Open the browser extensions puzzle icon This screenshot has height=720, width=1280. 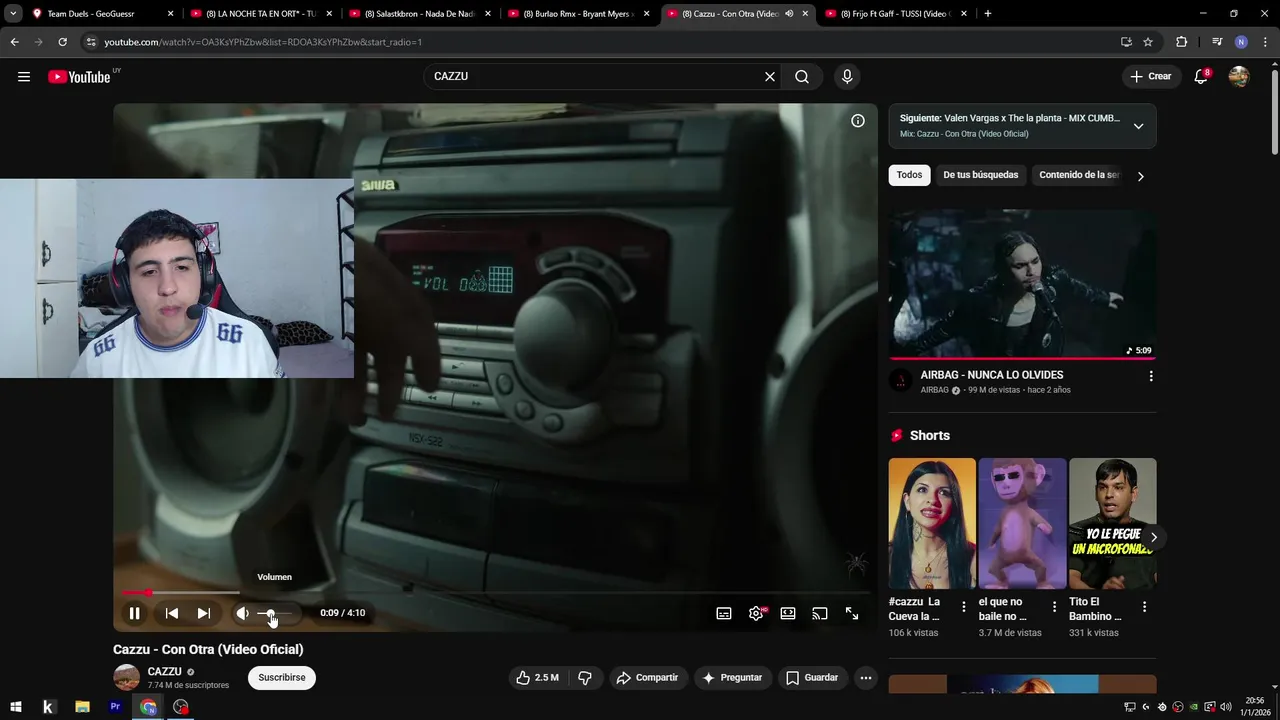1181,42
